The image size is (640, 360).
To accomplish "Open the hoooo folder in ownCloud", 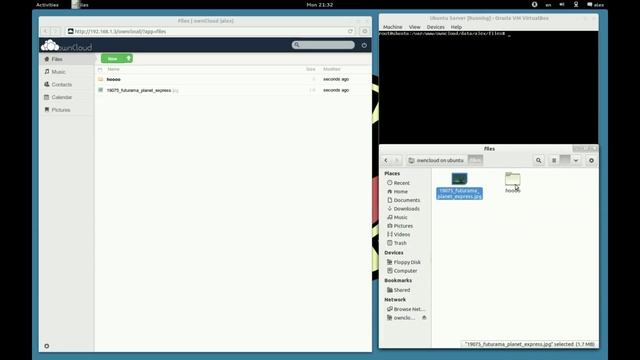I will tap(113, 79).
